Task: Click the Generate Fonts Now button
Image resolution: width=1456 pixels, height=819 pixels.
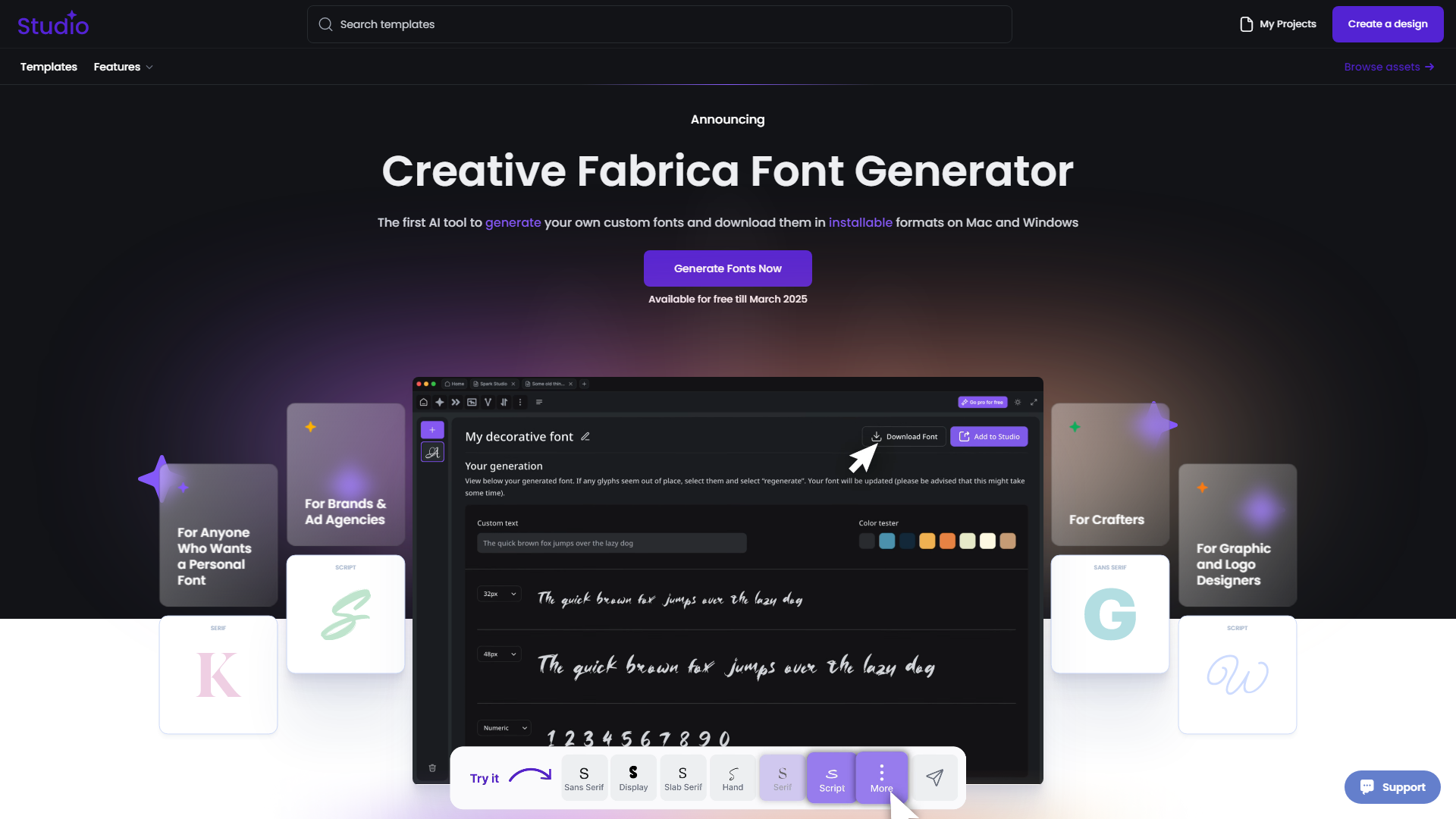Action: tap(727, 268)
